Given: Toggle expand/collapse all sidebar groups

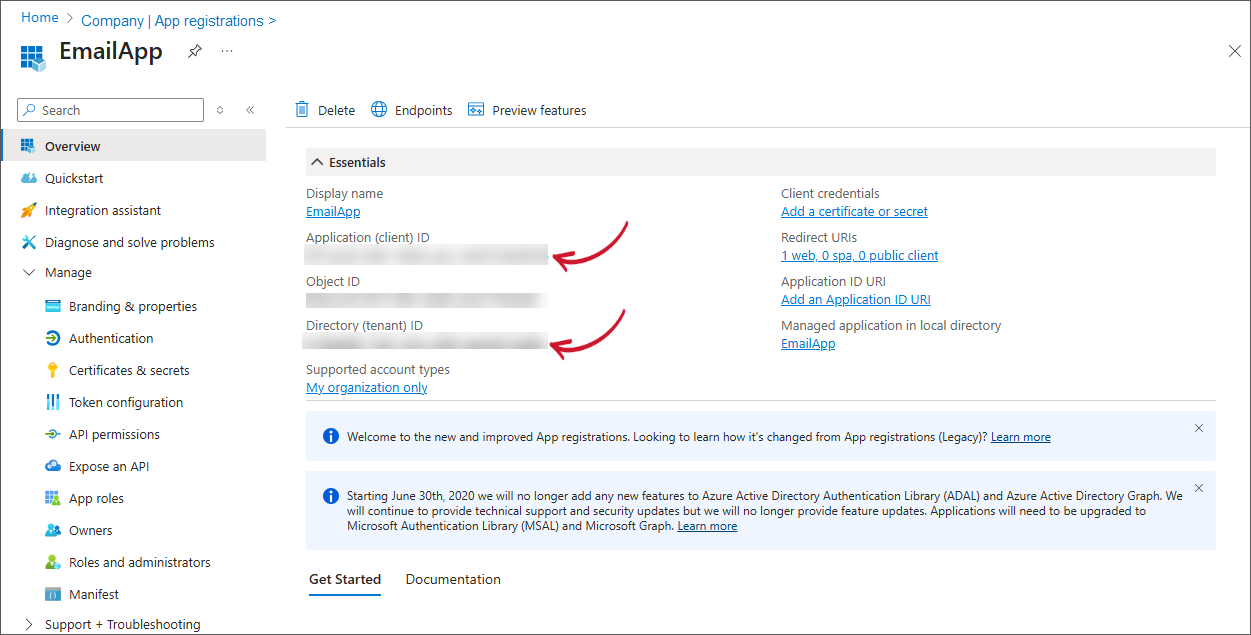Looking at the screenshot, I should click(220, 110).
